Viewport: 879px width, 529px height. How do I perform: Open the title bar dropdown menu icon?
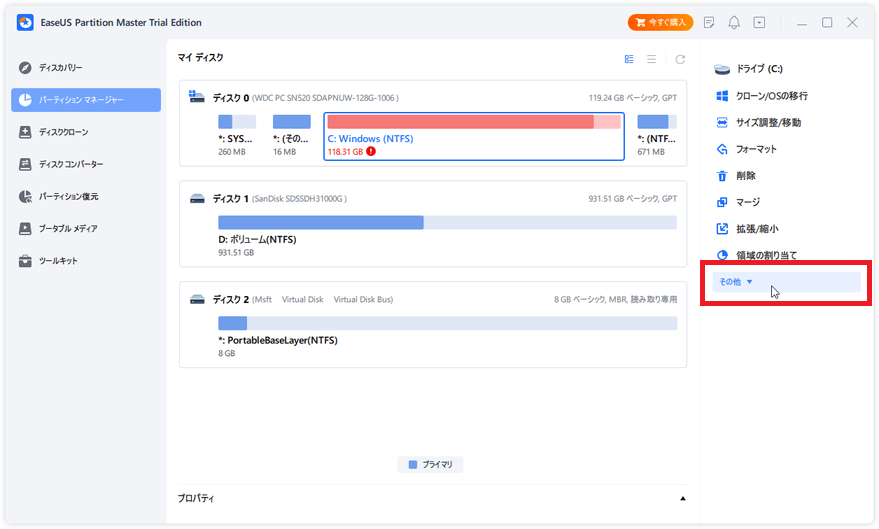click(760, 22)
